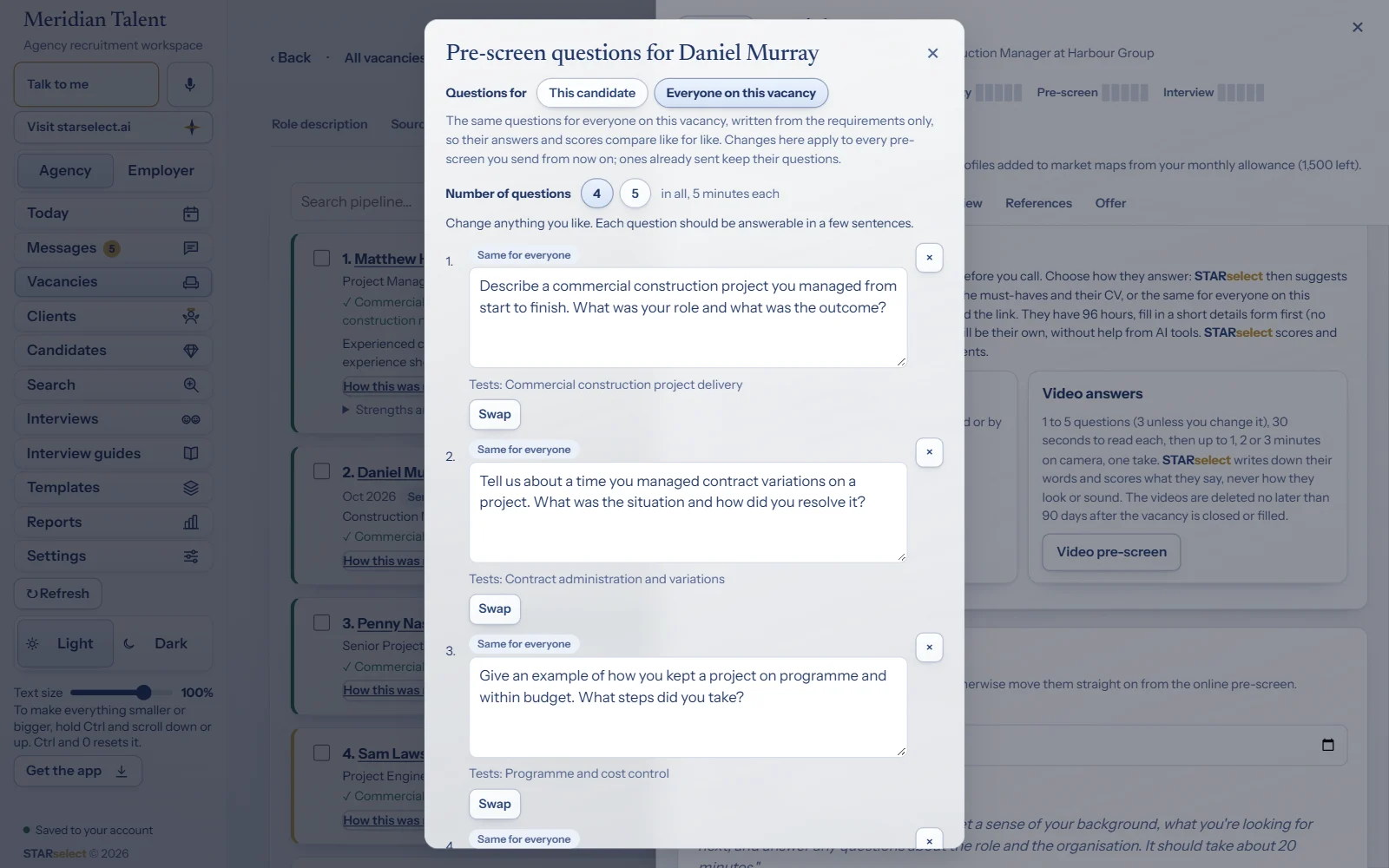Open Messages via its chat icon
1389x868 pixels.
191,248
